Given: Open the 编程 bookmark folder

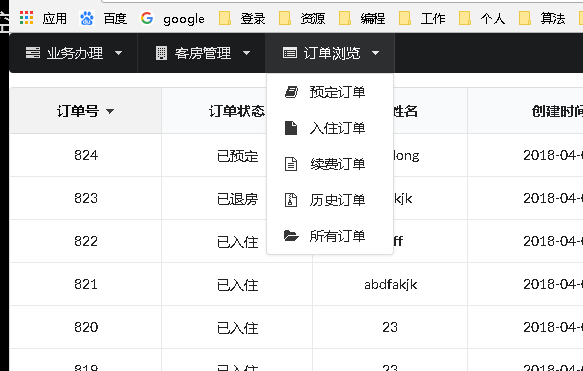Looking at the screenshot, I should [345, 18].
